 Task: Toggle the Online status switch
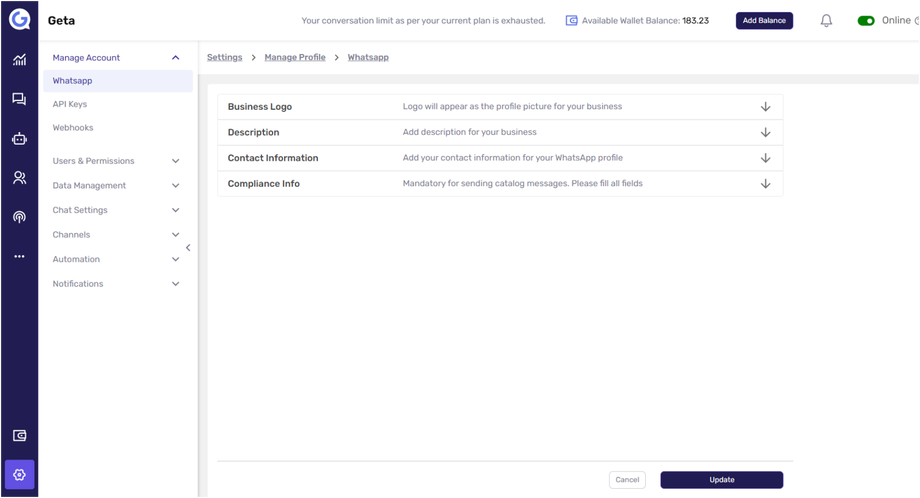[x=866, y=21]
